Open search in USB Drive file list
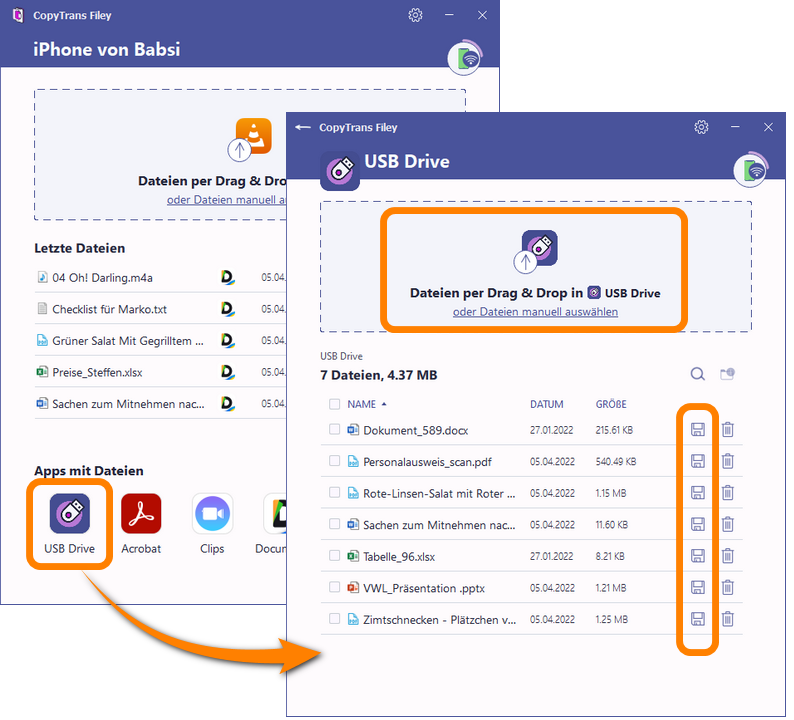 [x=698, y=374]
